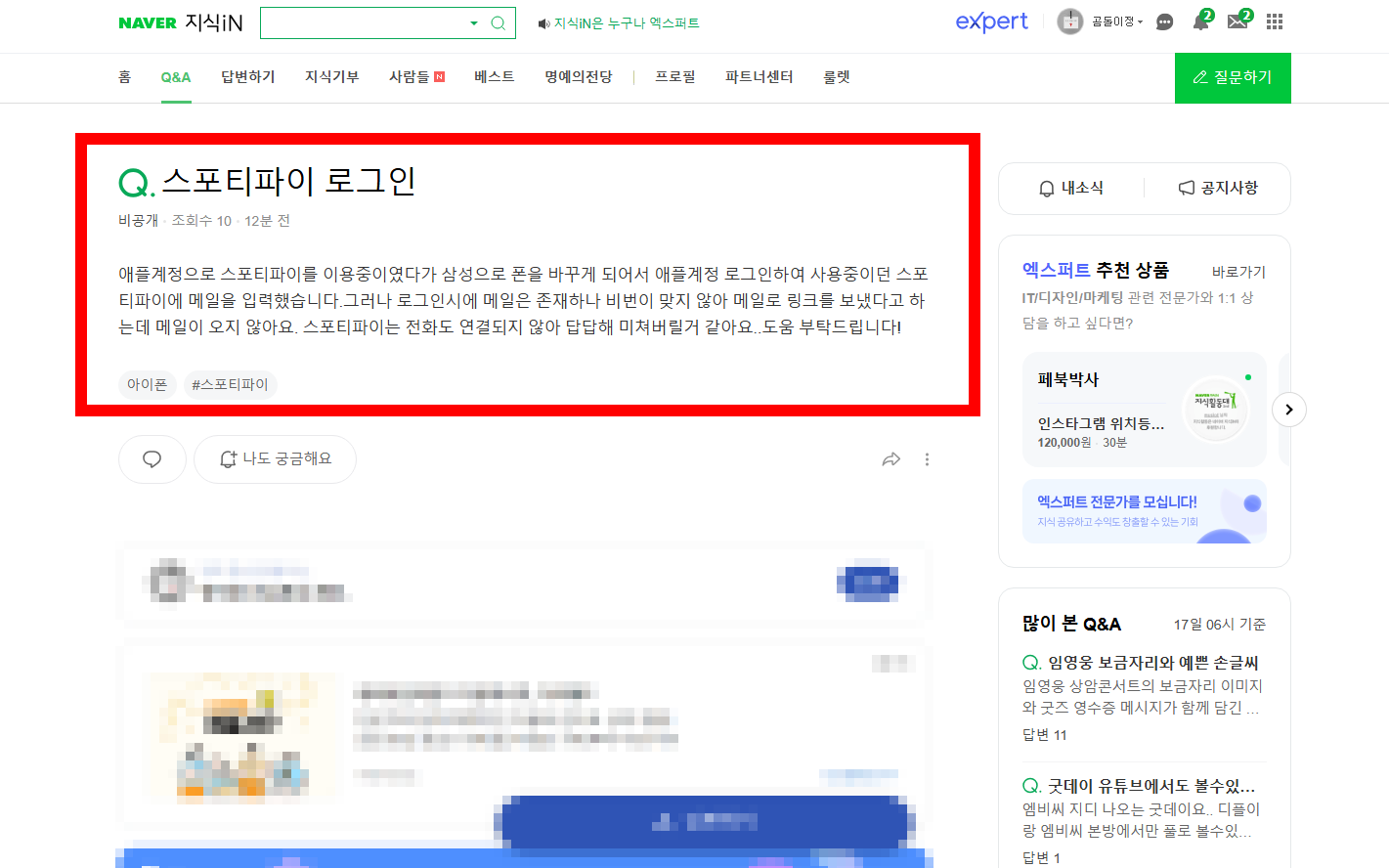
Task: Click the 인스타그램 위치등... product title
Action: [x=1102, y=423]
